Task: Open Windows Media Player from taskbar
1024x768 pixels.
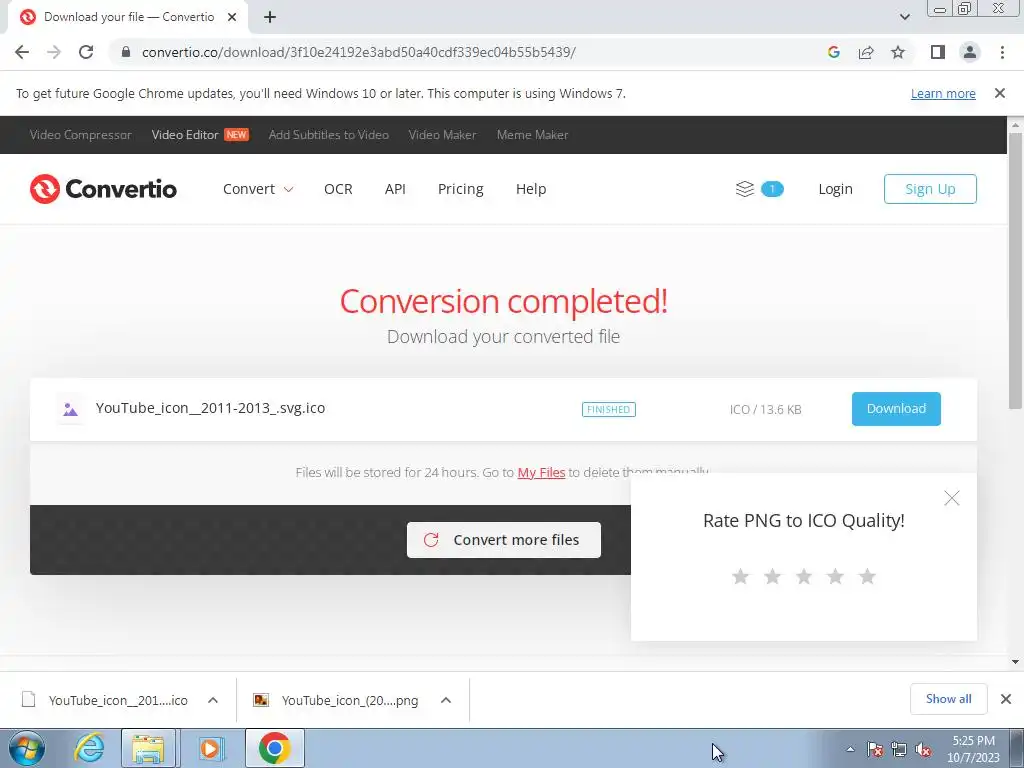Action: pos(210,748)
